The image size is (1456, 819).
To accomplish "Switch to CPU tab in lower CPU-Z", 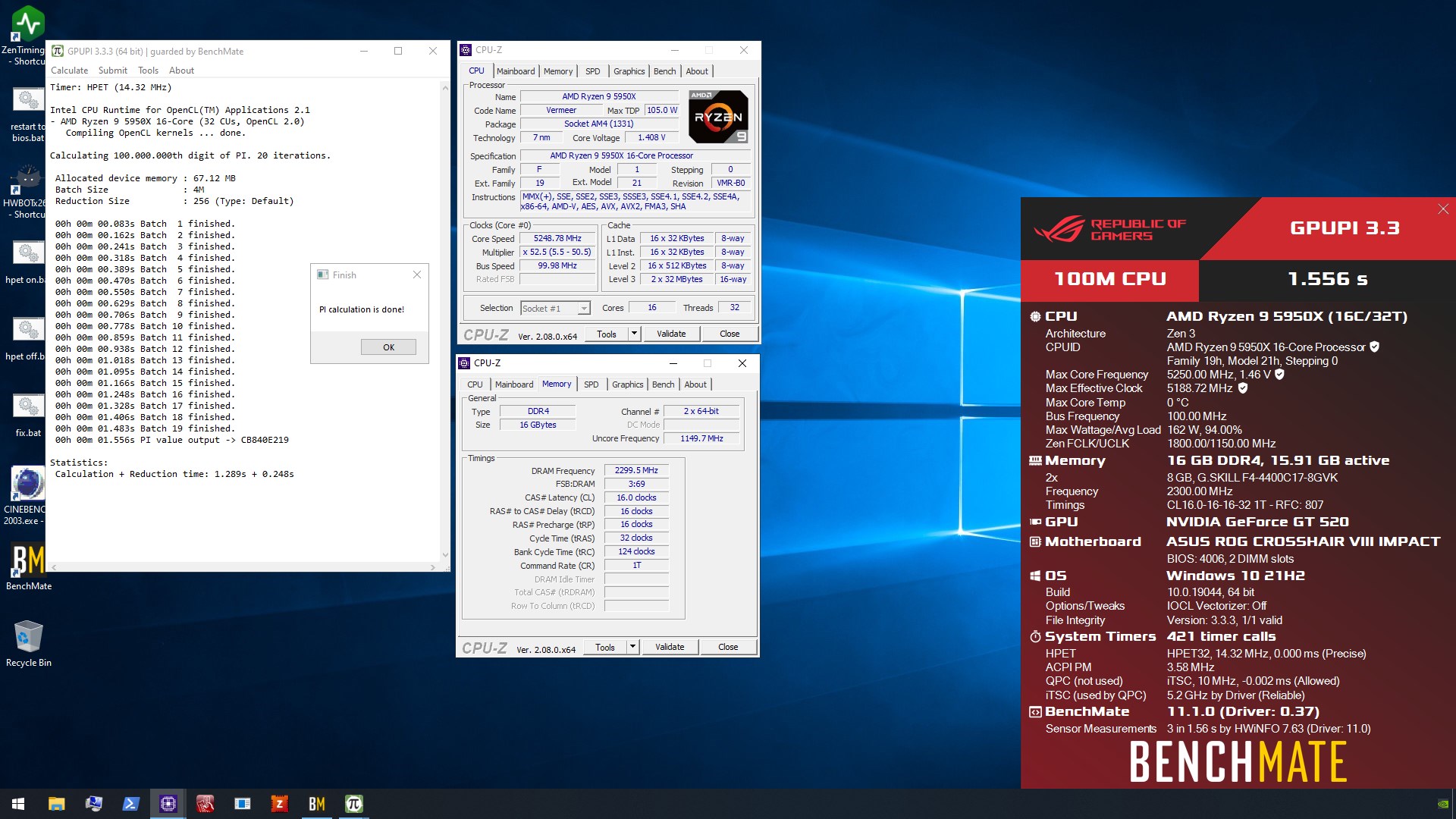I will click(x=475, y=384).
